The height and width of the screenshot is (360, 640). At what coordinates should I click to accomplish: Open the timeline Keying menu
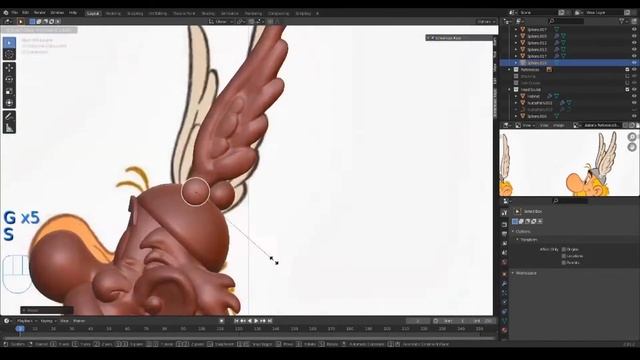tap(48, 321)
